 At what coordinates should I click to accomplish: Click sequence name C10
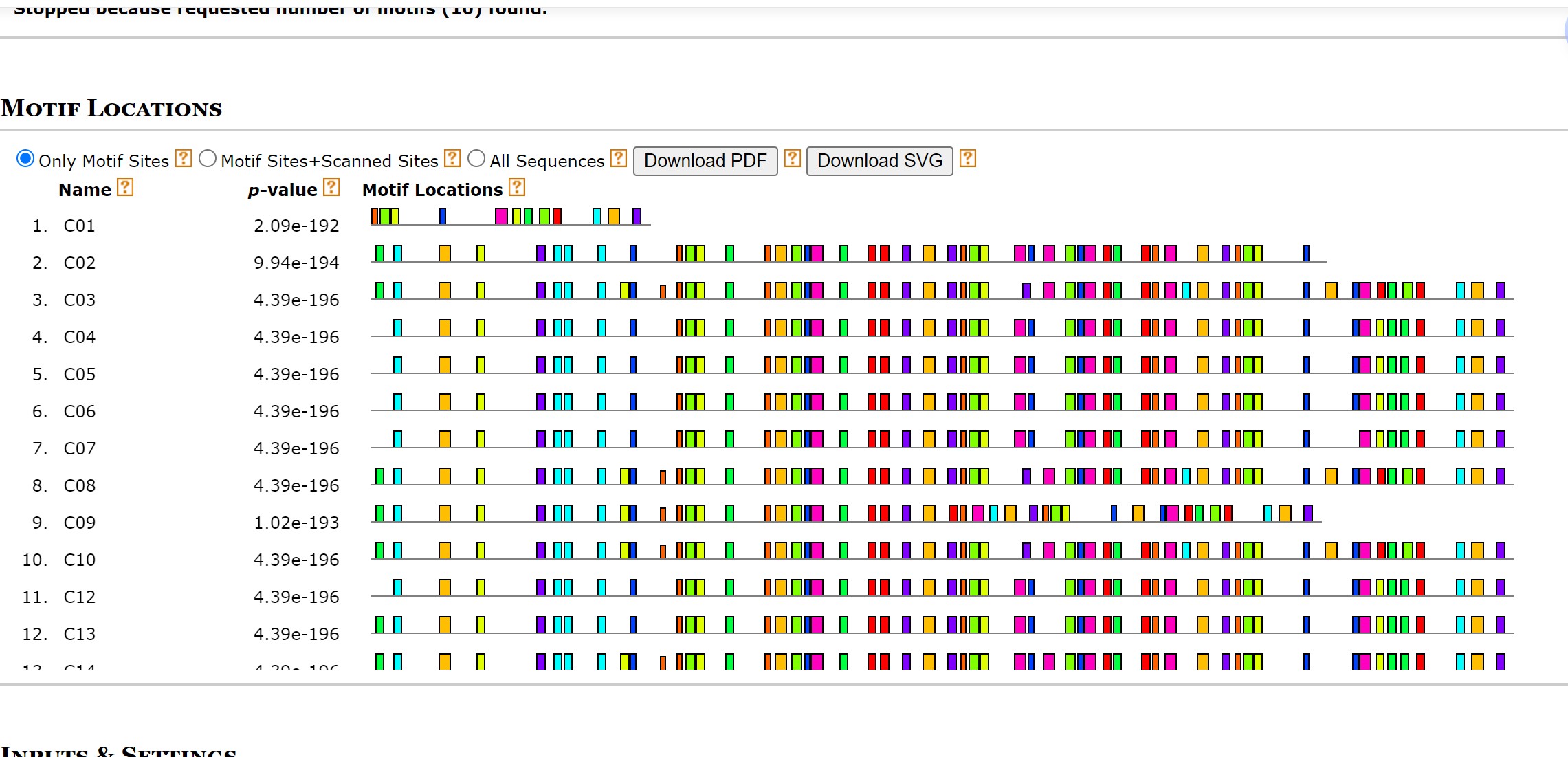tap(79, 560)
